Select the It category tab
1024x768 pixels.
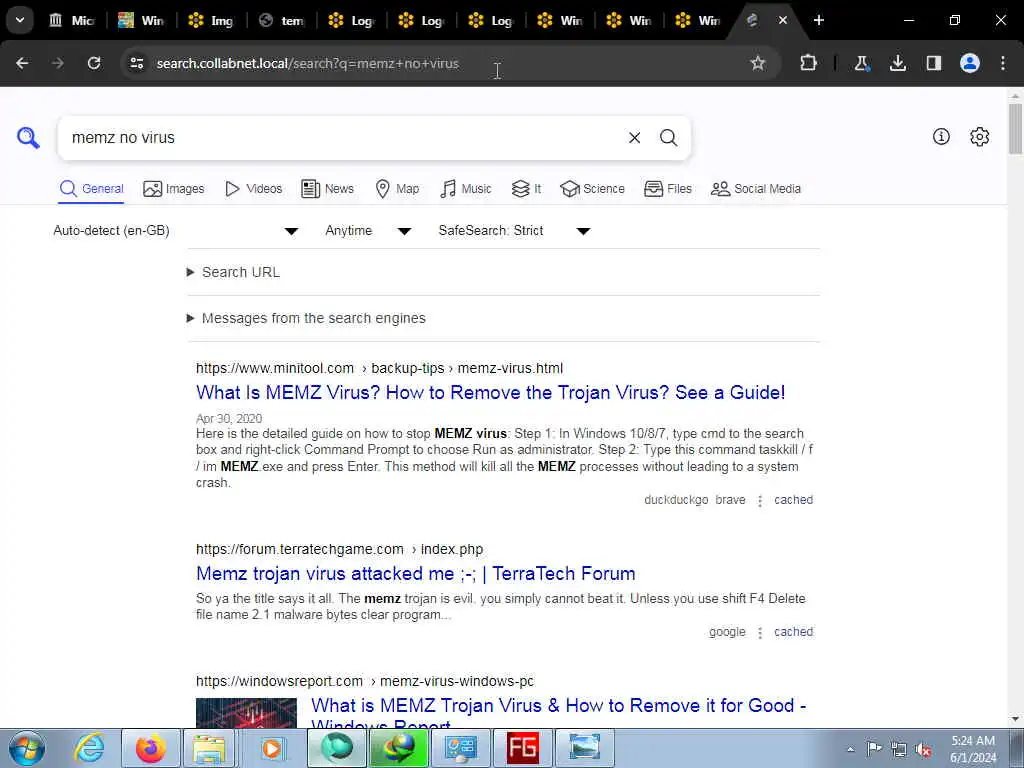coord(526,189)
